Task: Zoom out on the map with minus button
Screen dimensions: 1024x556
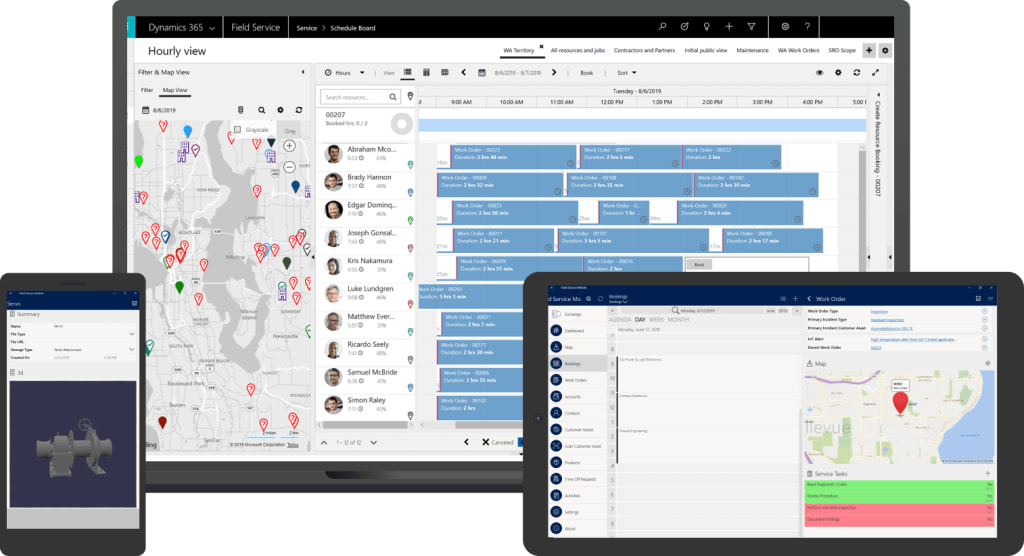Action: click(289, 167)
